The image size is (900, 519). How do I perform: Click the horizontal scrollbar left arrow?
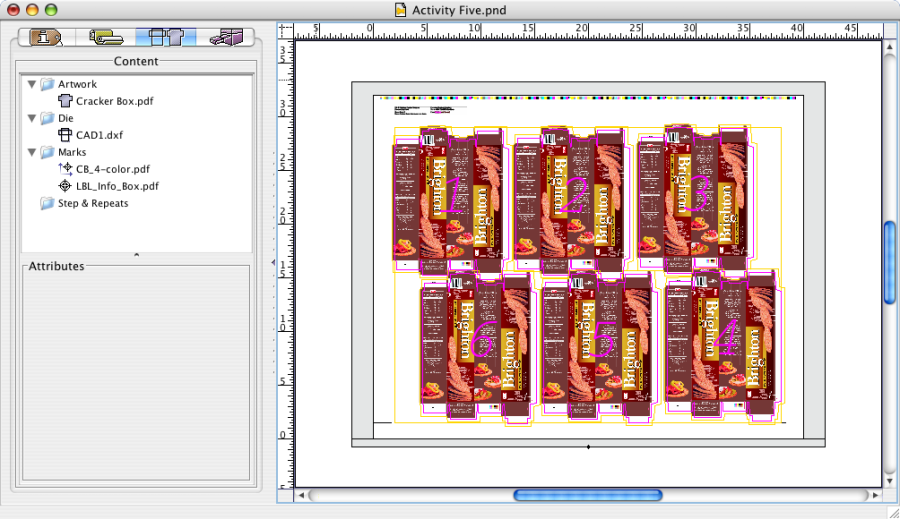[301, 495]
